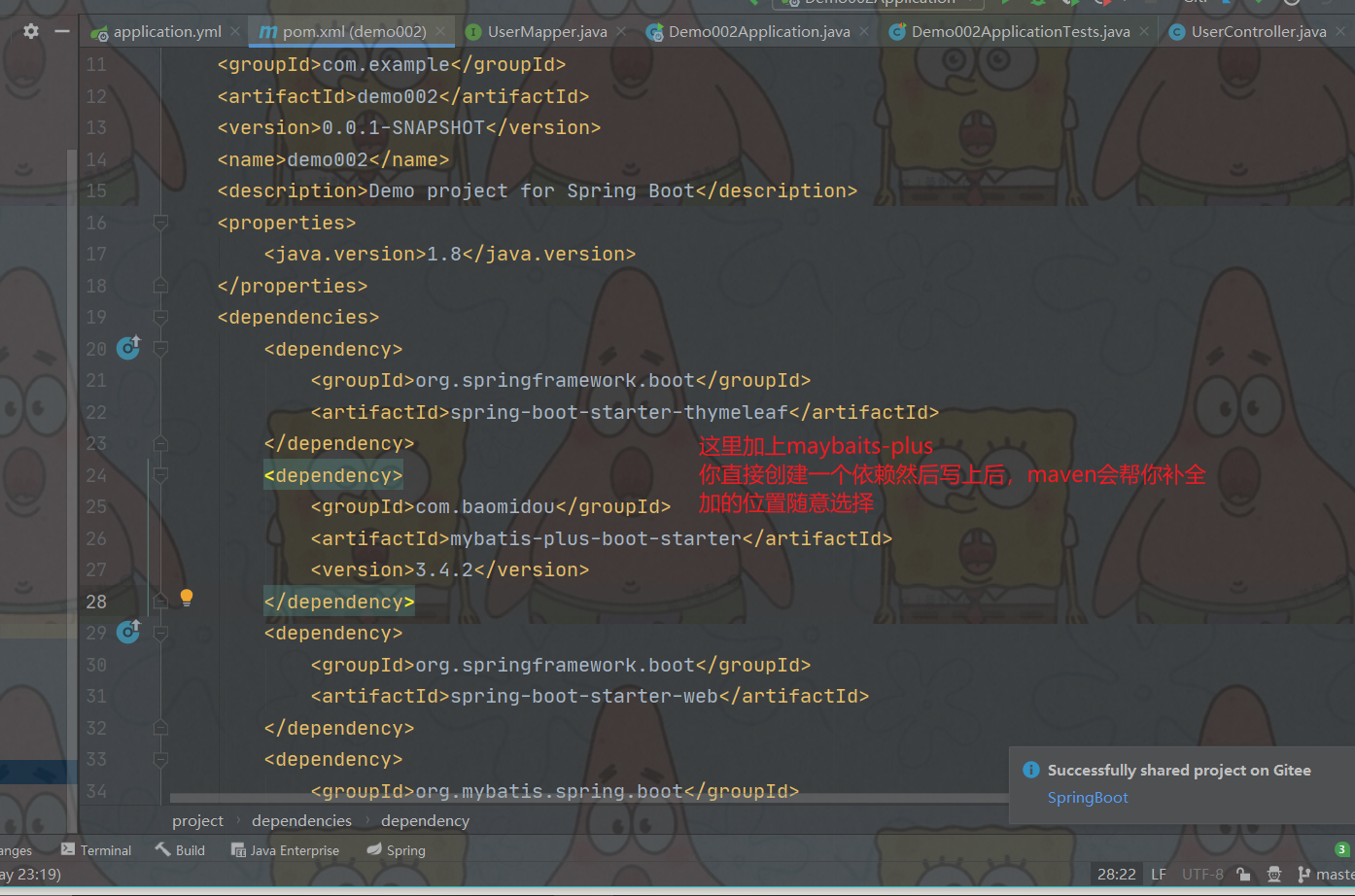Fold the dependency starting at line 33
1355x896 pixels.
(161, 759)
